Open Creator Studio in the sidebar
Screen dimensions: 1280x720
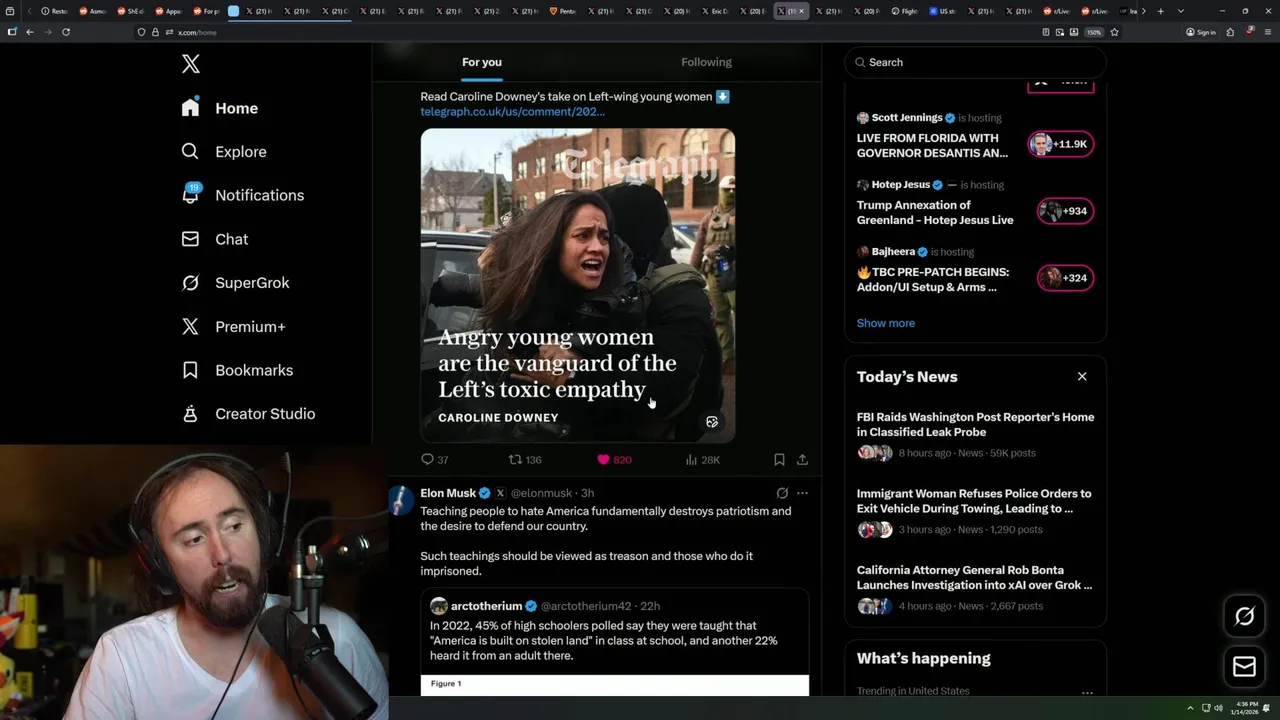click(248, 414)
